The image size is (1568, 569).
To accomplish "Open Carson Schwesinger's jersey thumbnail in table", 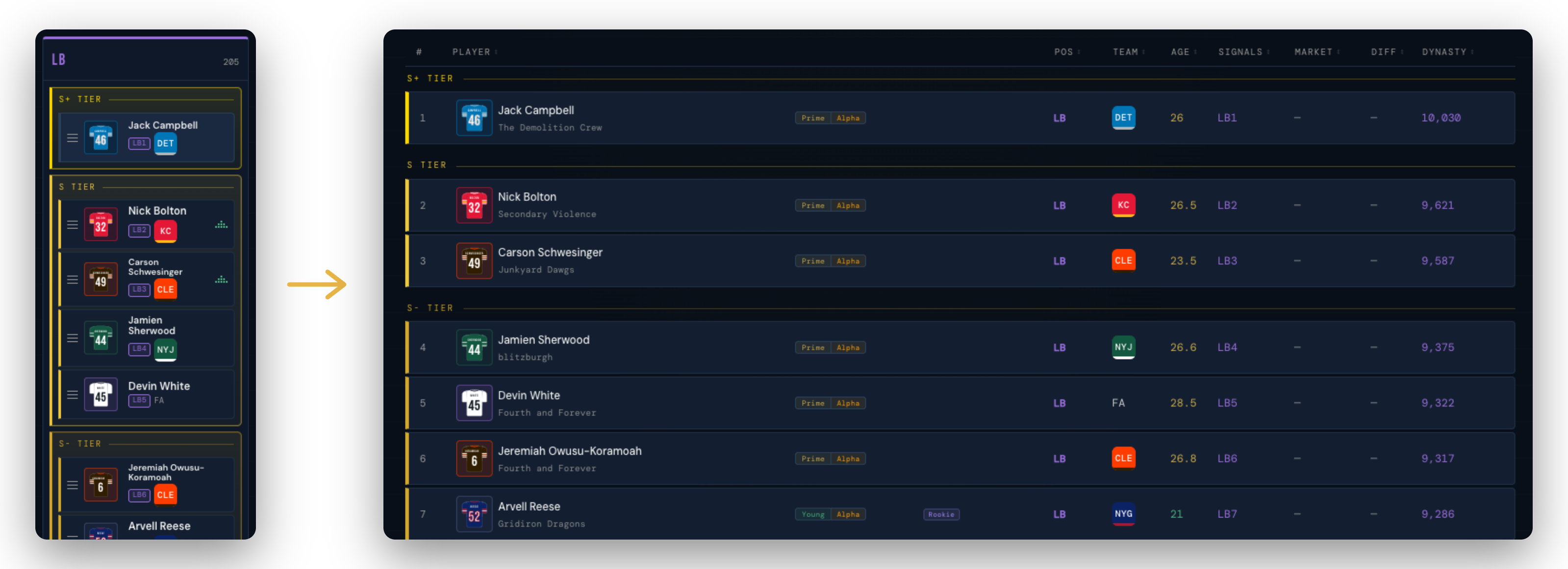I will coord(474,261).
